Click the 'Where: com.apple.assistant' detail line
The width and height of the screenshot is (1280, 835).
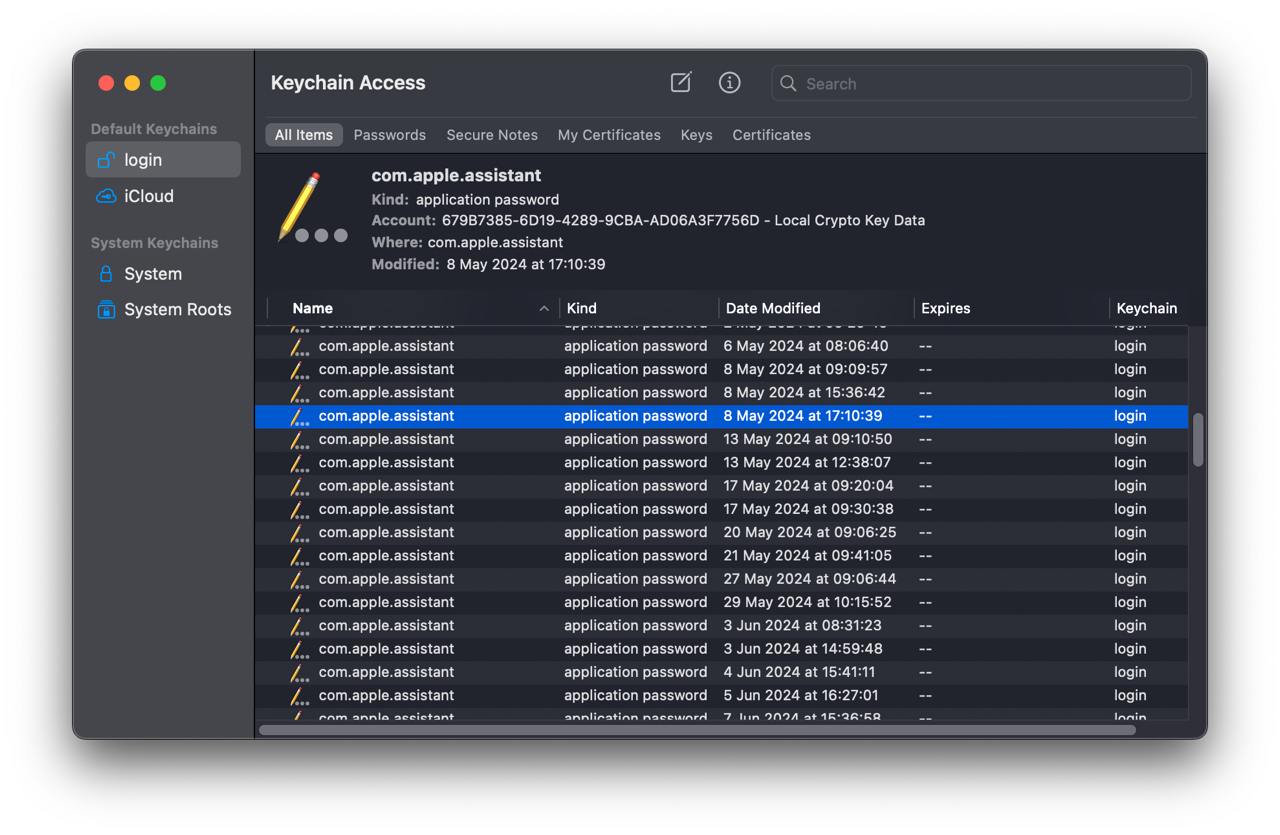pos(467,242)
